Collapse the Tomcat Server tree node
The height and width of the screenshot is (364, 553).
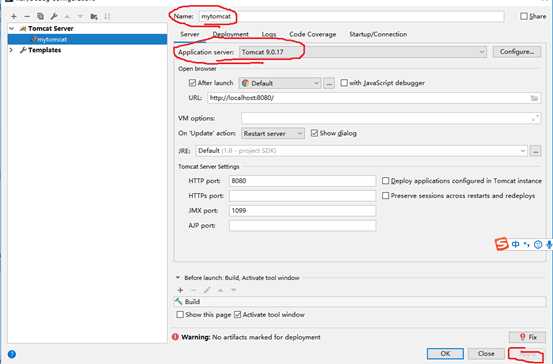[x=12, y=29]
